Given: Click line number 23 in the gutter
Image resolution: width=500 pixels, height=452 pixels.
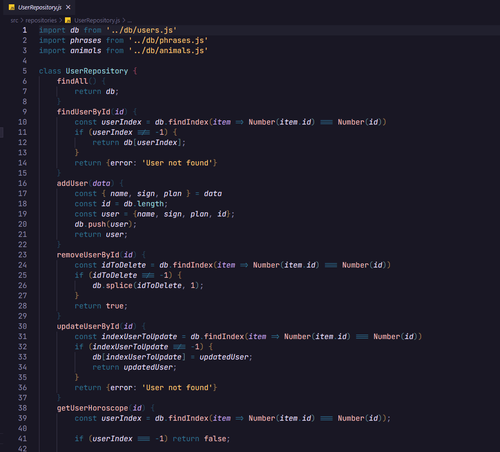Looking at the screenshot, I should pos(22,255).
